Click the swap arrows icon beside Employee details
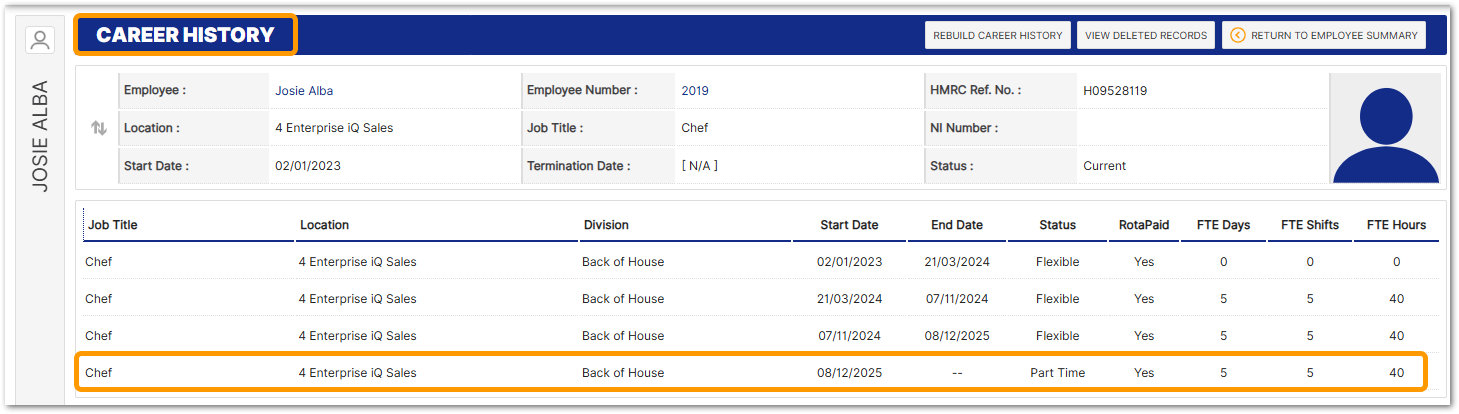This screenshot has width=1459, height=414. click(98, 128)
